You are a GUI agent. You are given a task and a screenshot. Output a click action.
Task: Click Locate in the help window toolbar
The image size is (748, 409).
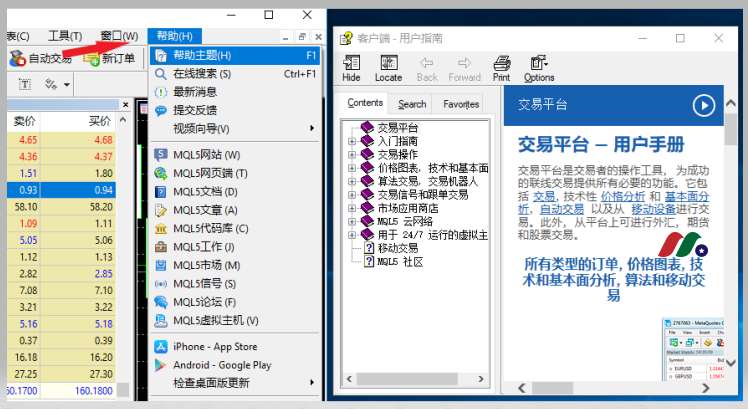tap(388, 68)
